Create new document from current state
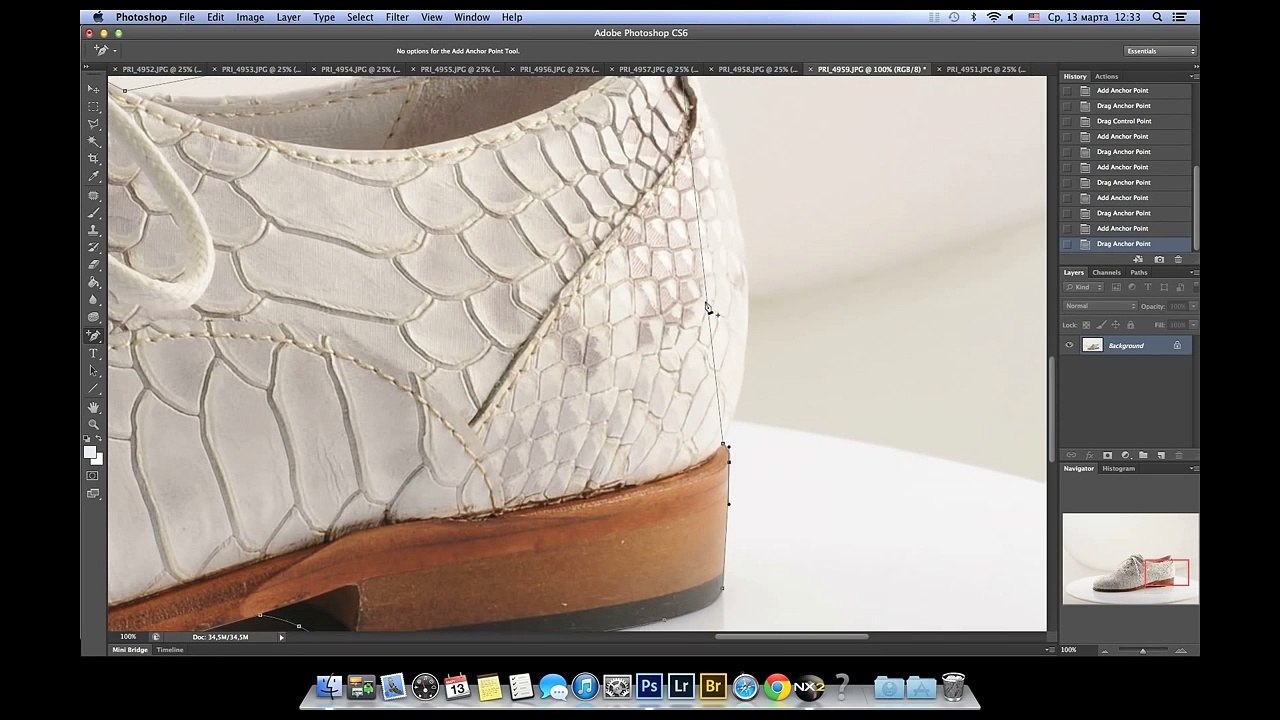Screen dimensions: 1280x720 click(1139, 259)
